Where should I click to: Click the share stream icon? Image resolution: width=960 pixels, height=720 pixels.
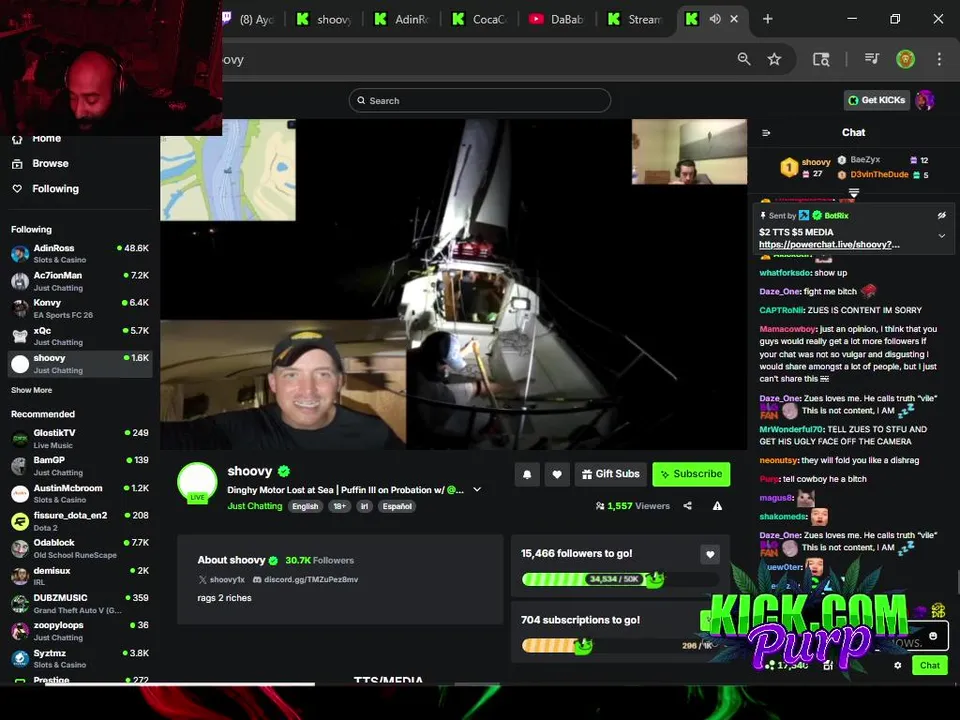[688, 506]
